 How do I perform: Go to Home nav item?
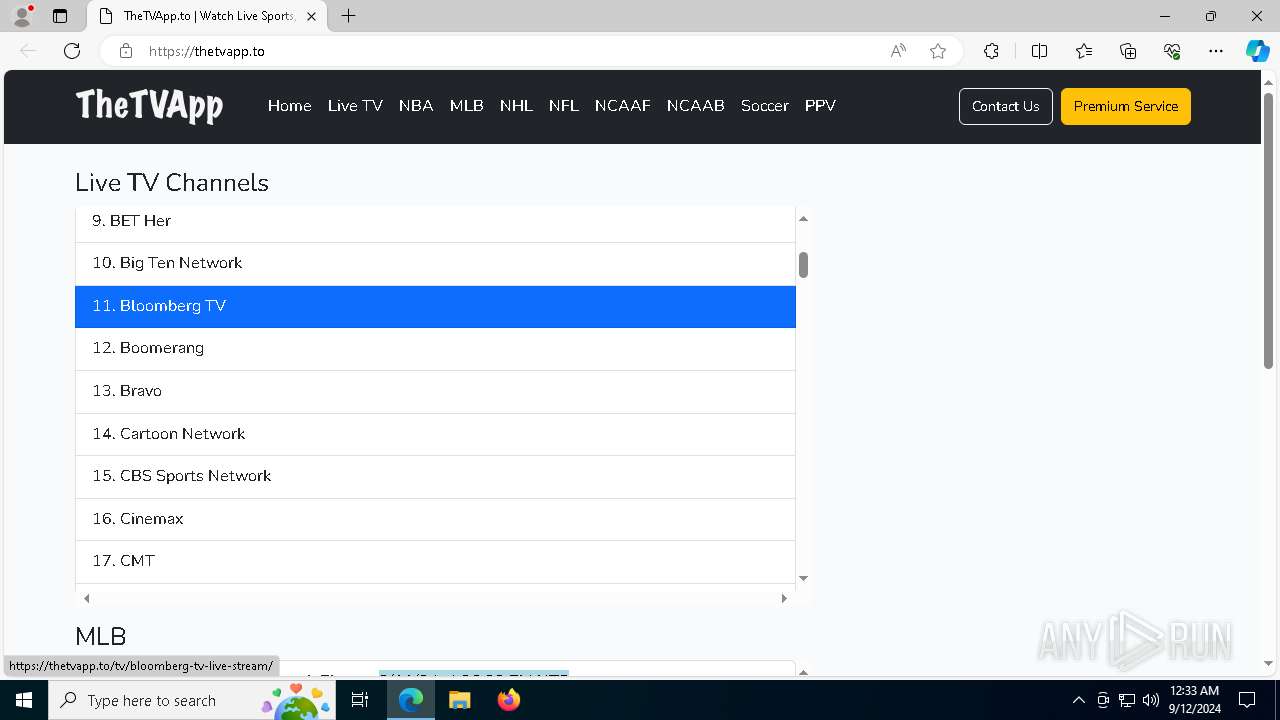tap(290, 106)
